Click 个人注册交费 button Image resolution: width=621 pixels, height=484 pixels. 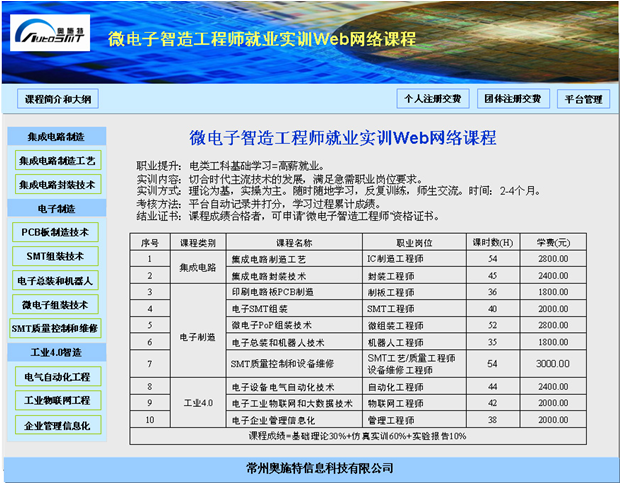431,99
